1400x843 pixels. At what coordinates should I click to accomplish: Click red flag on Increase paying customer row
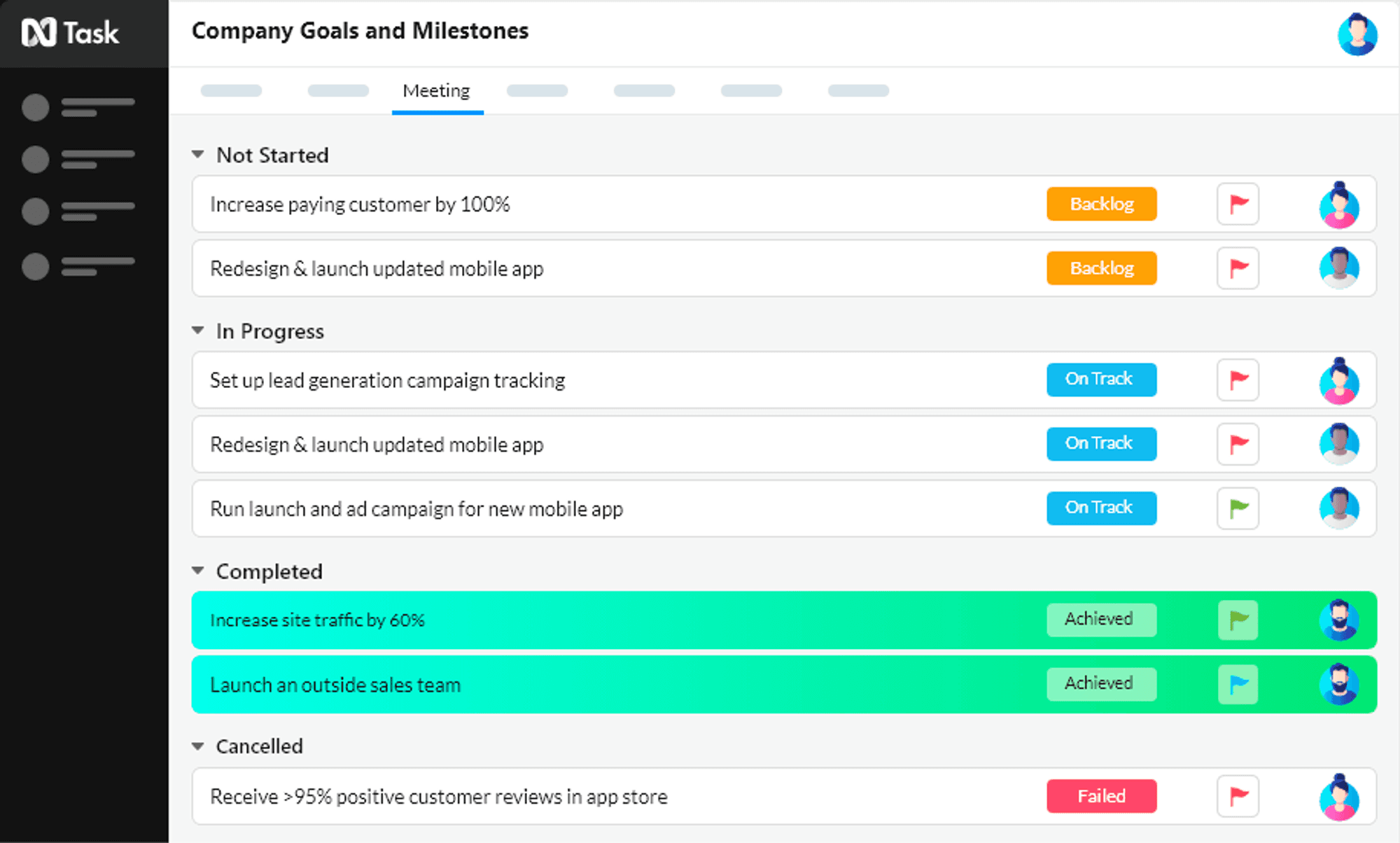[x=1238, y=204]
